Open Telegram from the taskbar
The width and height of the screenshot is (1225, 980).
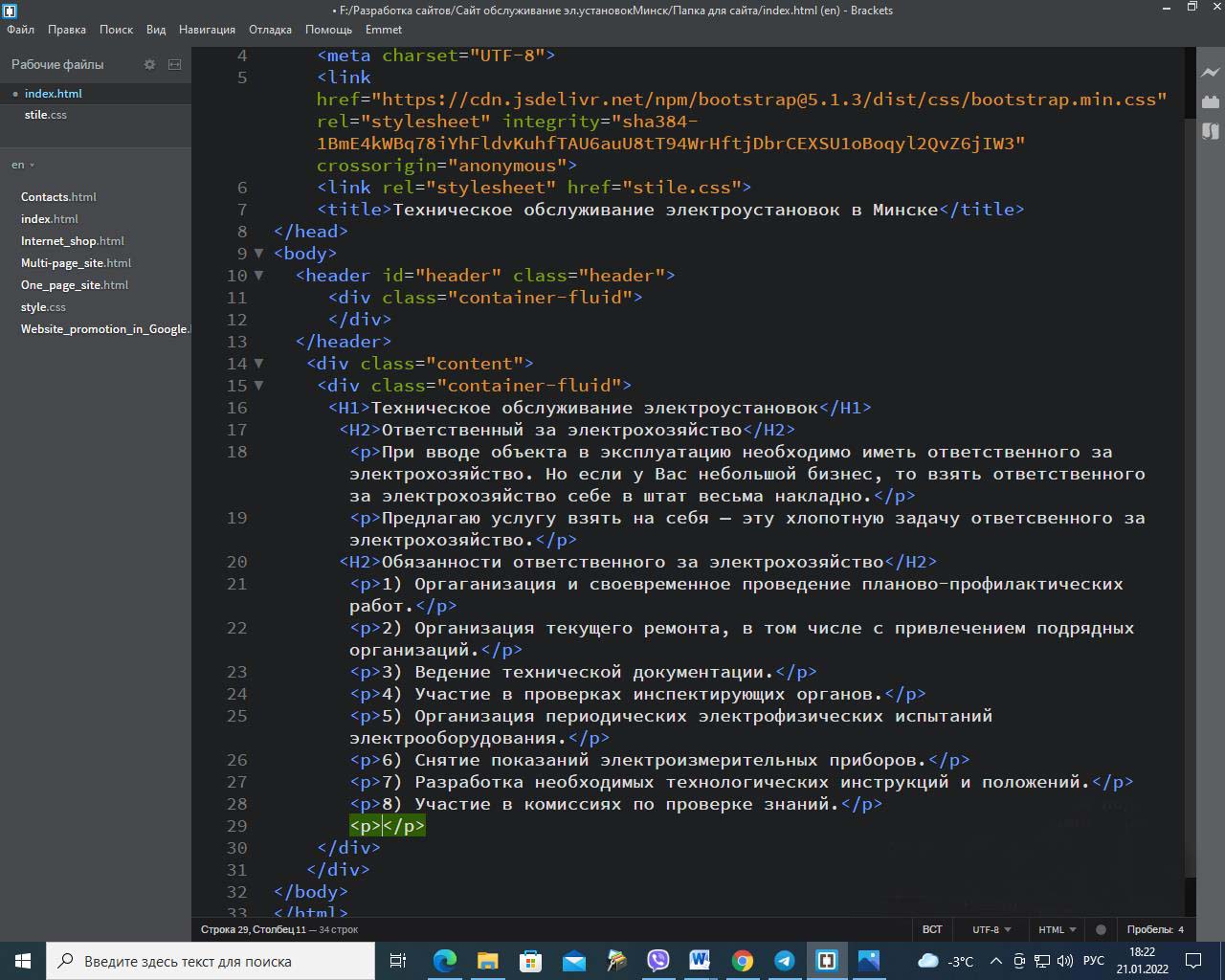785,961
